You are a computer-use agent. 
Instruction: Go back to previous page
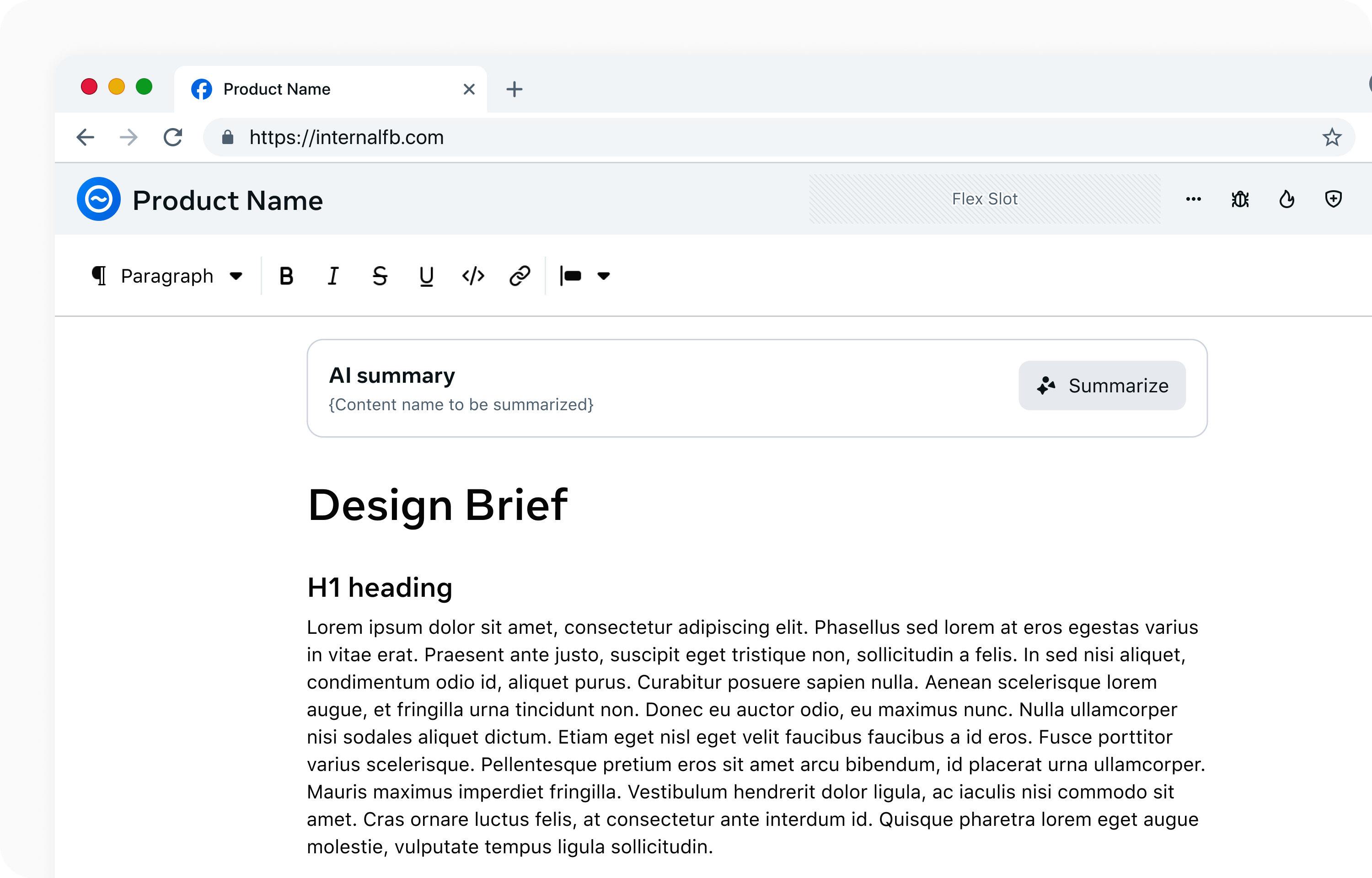(86, 137)
